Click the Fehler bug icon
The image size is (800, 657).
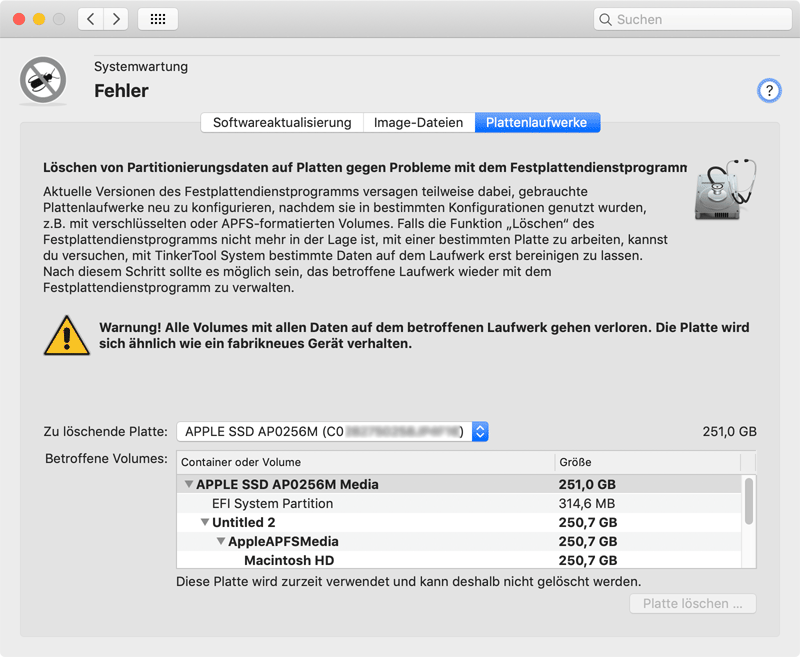point(43,80)
